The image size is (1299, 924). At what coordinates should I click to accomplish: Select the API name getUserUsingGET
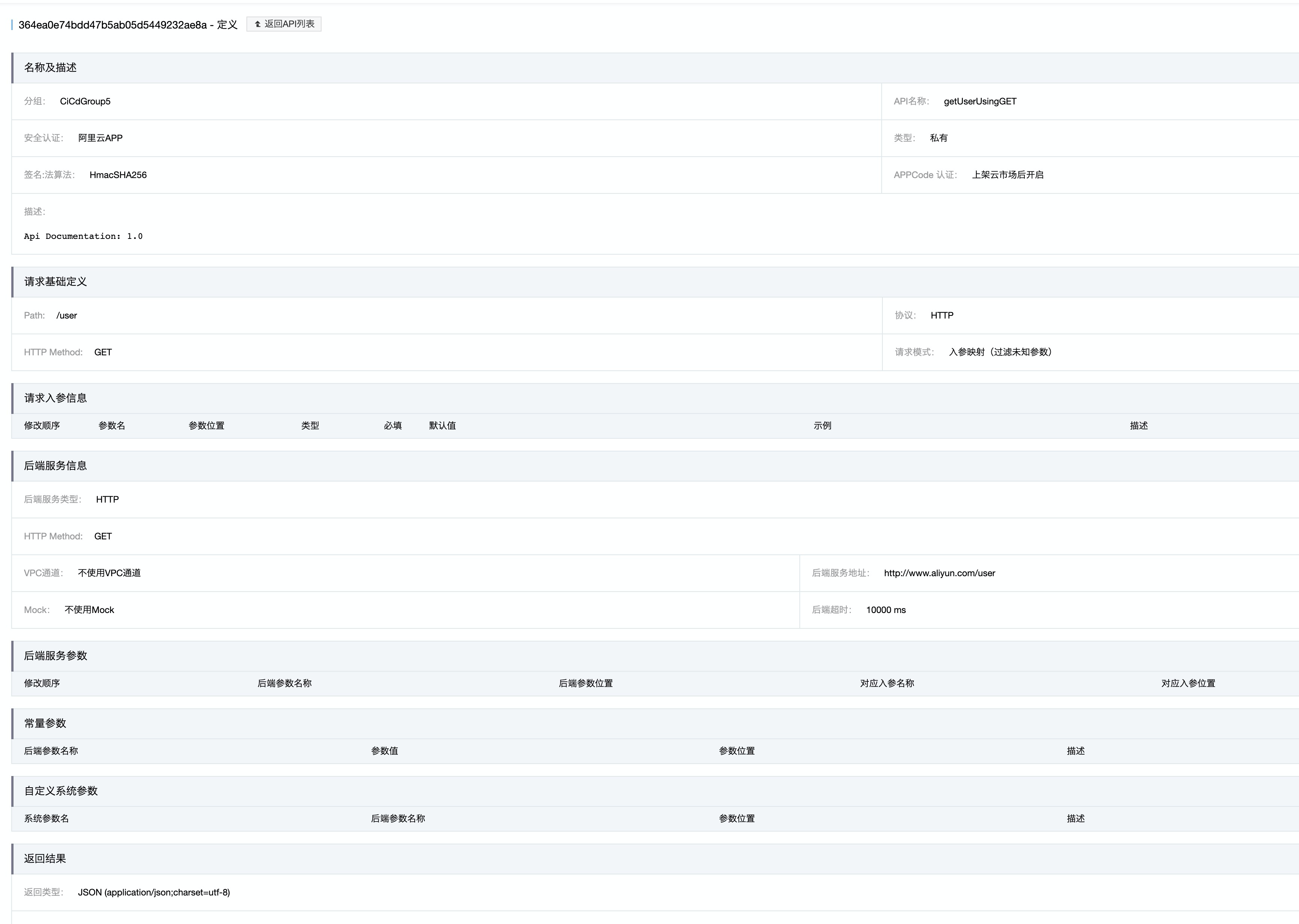click(980, 101)
